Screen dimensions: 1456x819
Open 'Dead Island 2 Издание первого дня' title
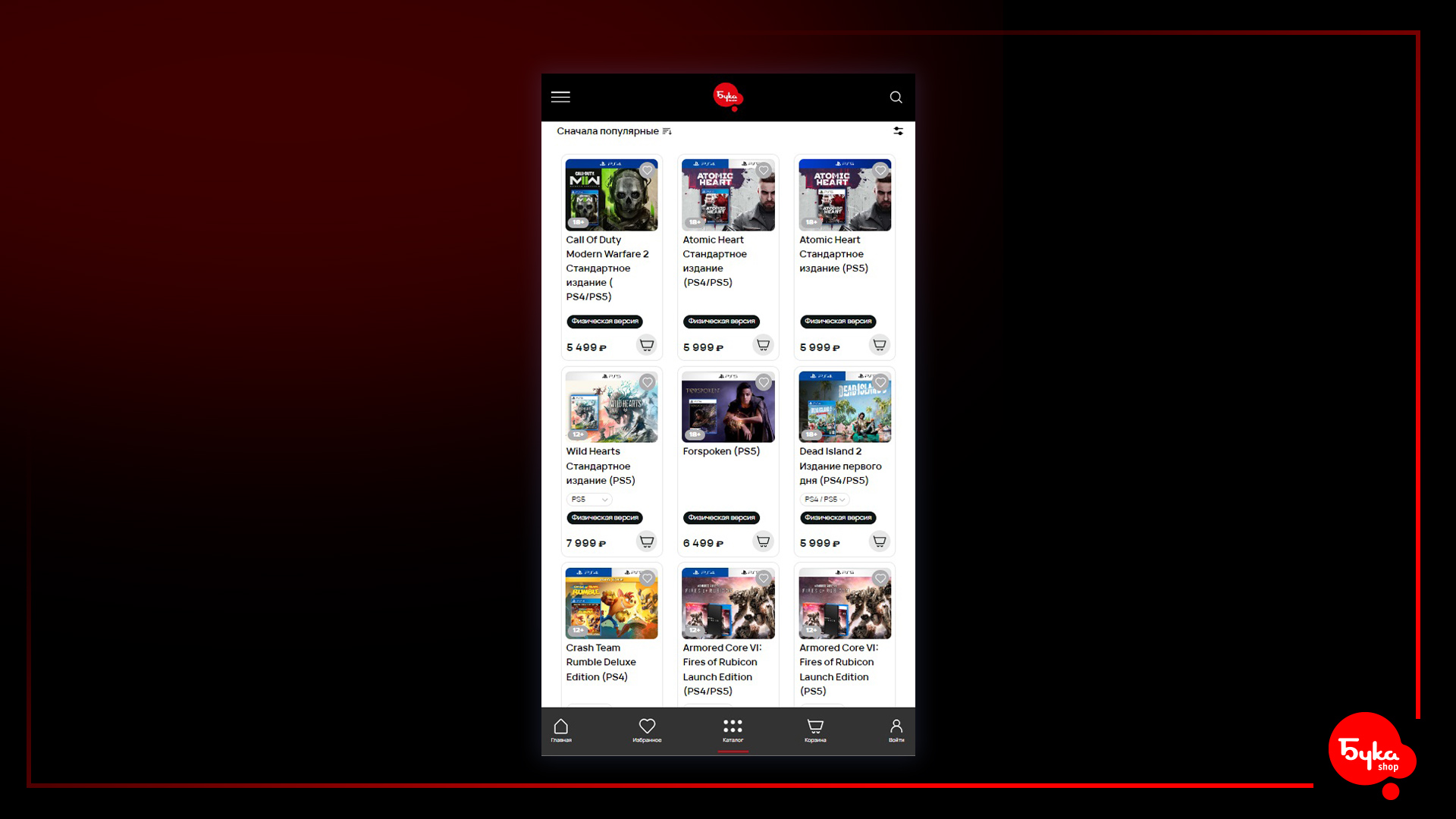pos(840,466)
